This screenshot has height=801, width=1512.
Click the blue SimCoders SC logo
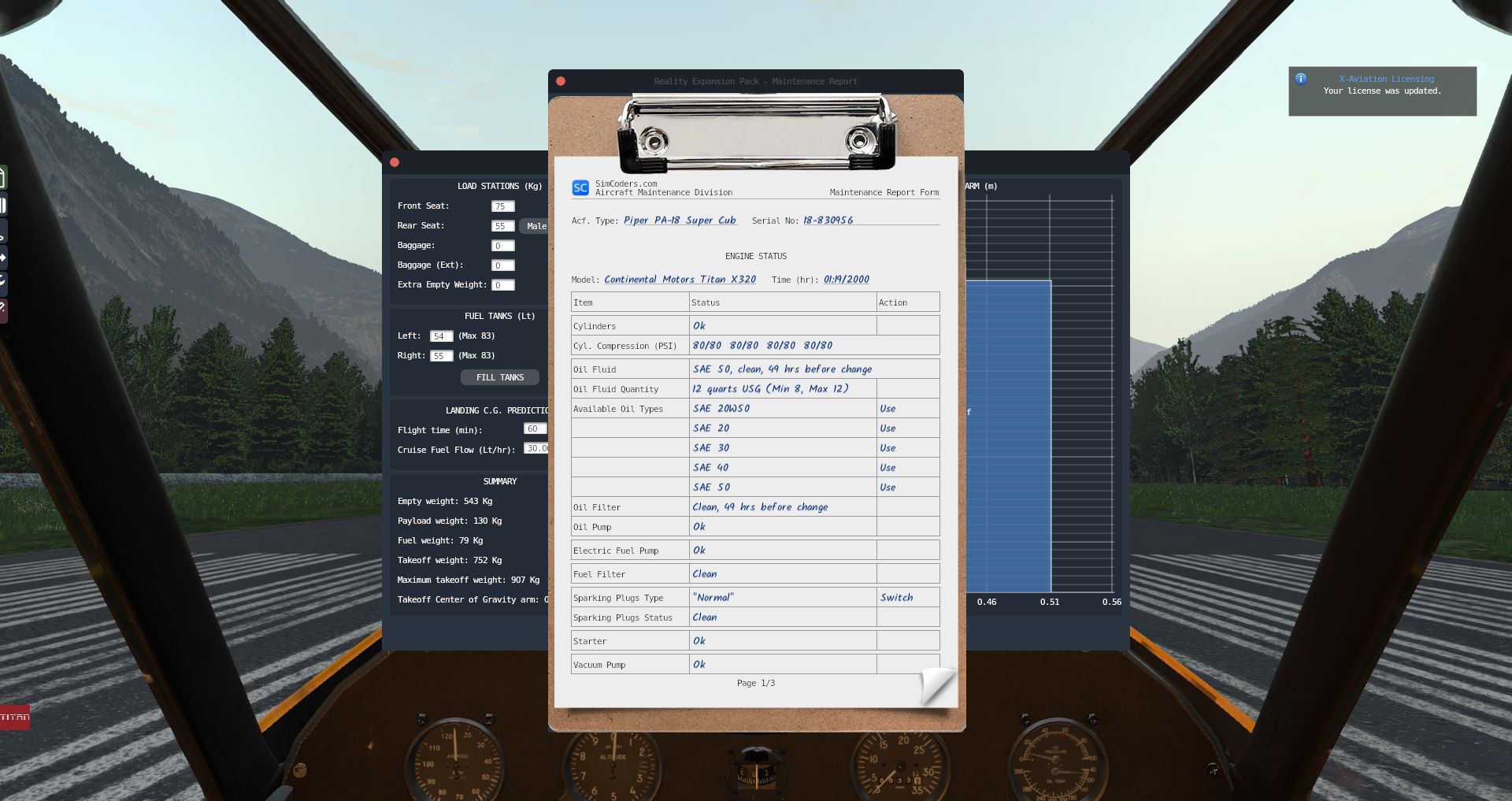coord(580,187)
